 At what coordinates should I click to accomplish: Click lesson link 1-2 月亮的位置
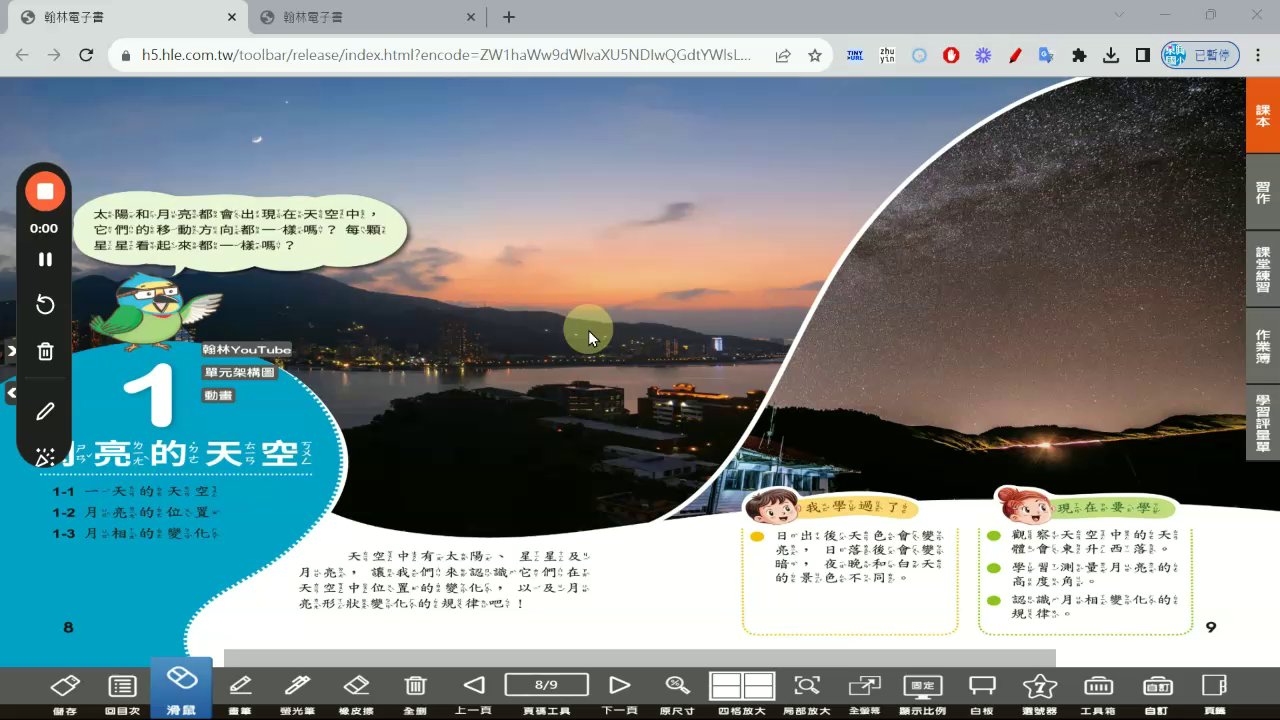[135, 512]
